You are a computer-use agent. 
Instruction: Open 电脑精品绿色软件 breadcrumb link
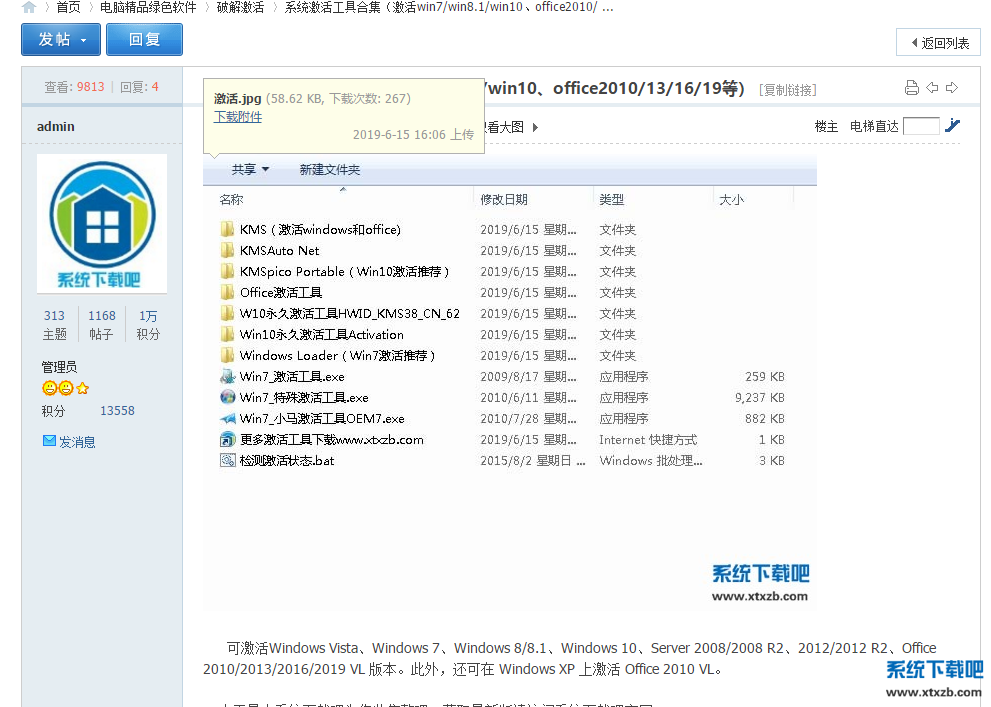(148, 7)
